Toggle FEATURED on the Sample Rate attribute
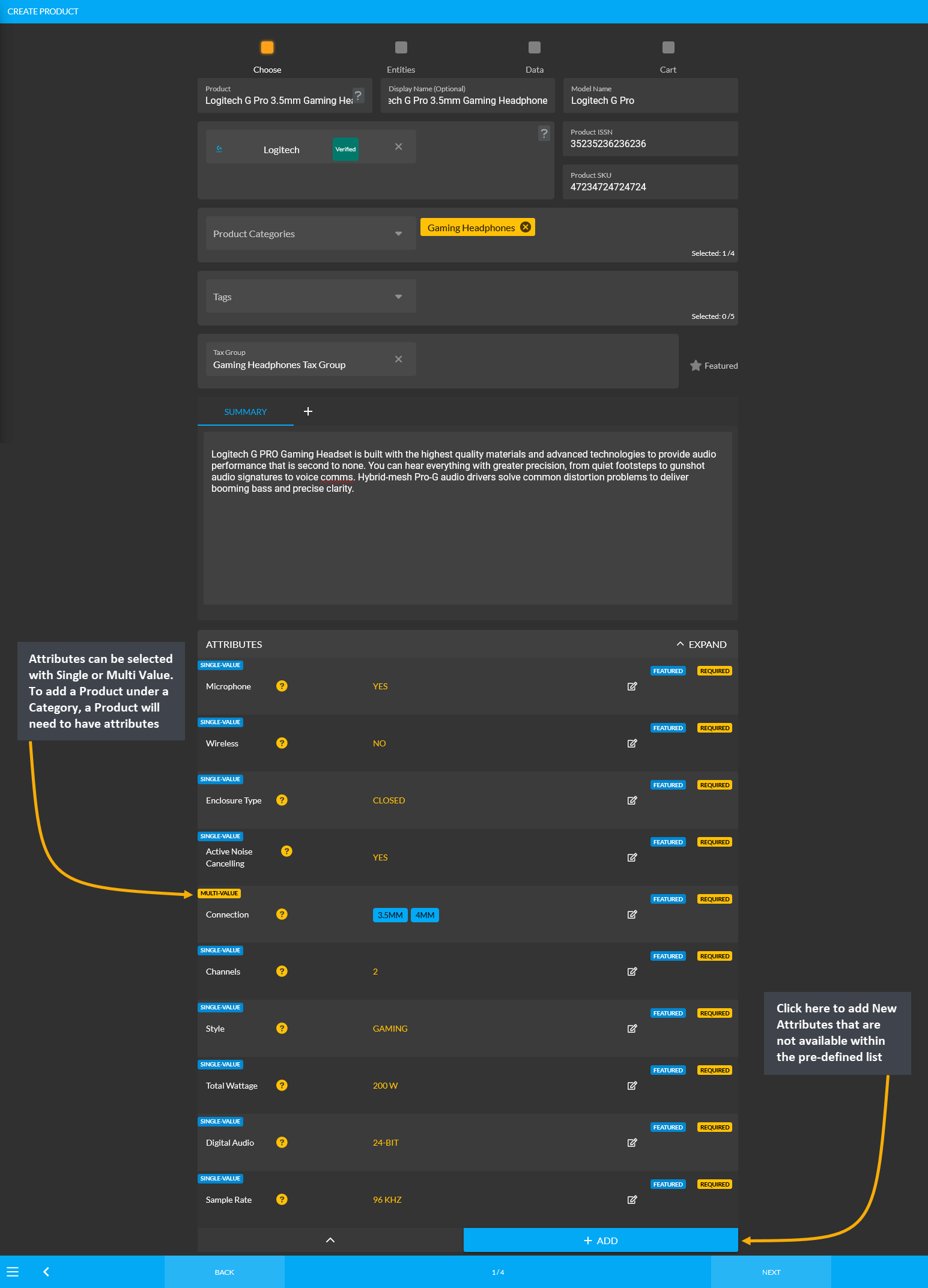The height and width of the screenshot is (1288, 928). 668,1184
